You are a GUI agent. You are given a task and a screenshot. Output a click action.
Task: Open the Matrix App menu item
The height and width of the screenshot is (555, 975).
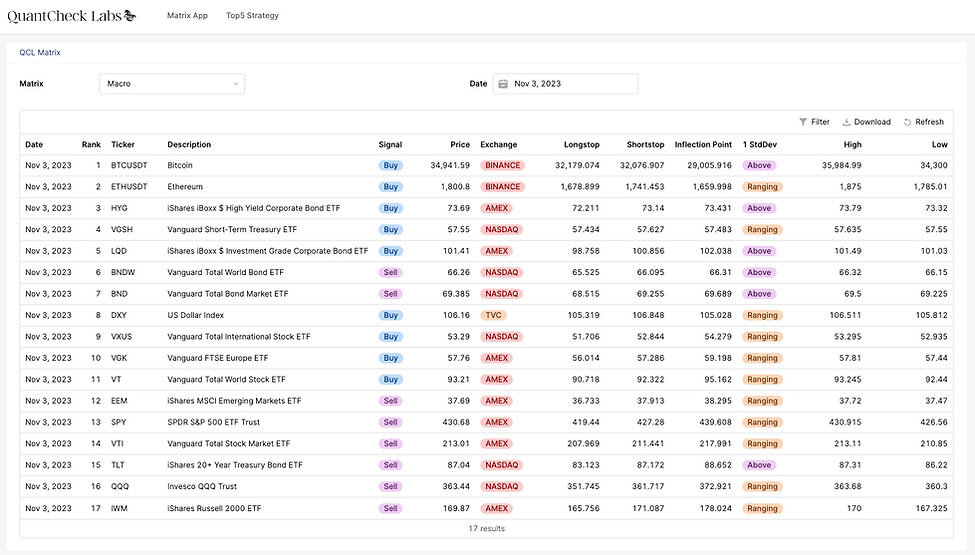click(x=187, y=16)
